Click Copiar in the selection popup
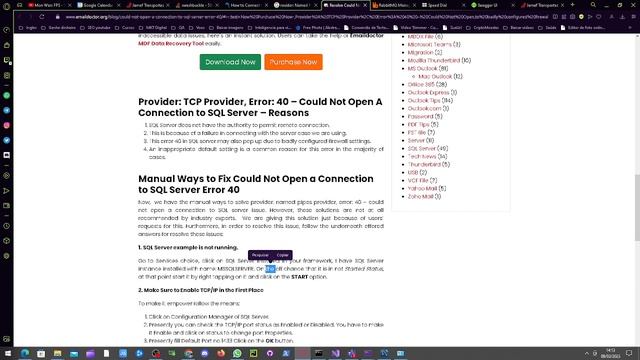The image size is (640, 360). [x=282, y=255]
